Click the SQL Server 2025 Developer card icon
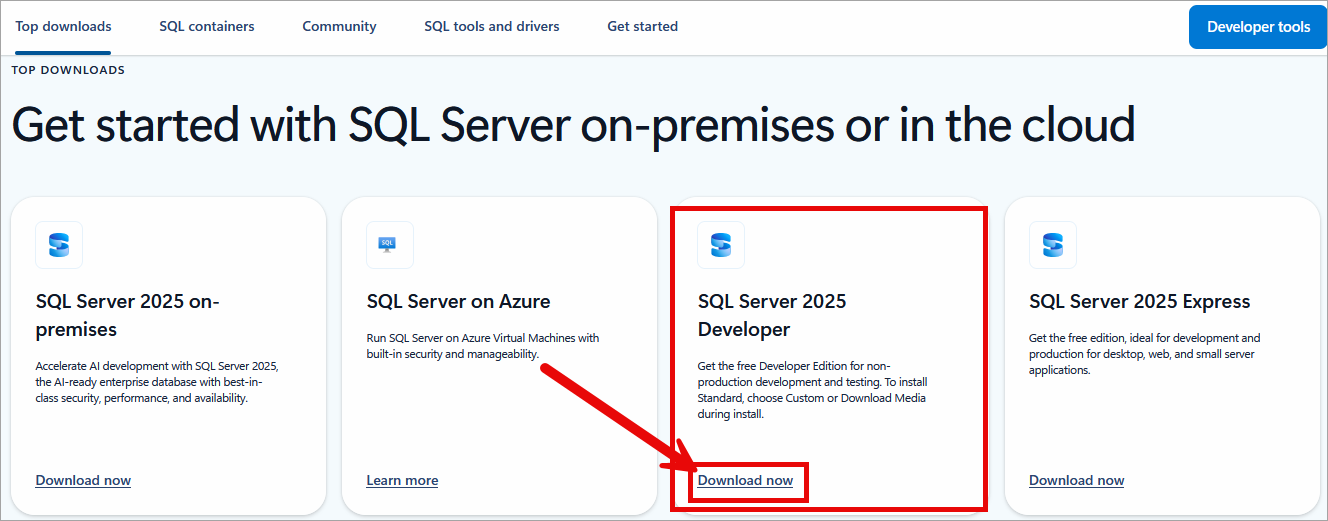Image resolution: width=1328 pixels, height=521 pixels. (721, 245)
